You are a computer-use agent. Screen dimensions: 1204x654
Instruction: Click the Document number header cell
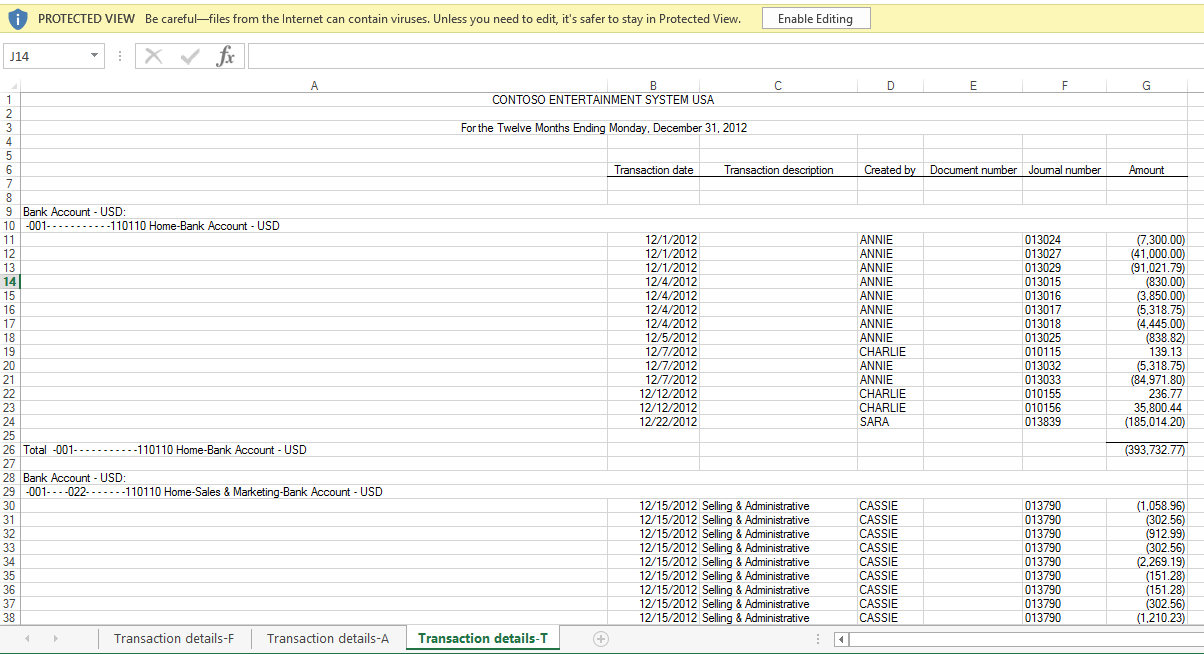973,170
